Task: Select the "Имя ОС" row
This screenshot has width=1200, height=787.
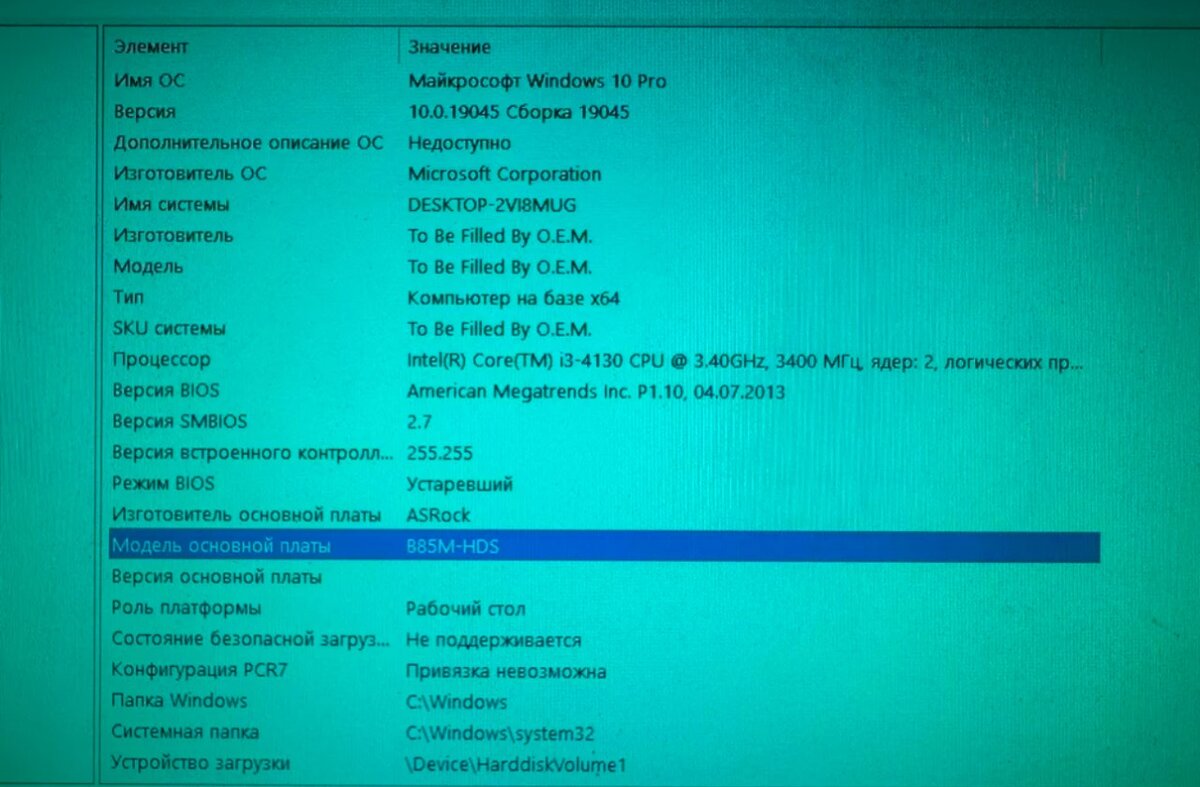Action: click(149, 80)
